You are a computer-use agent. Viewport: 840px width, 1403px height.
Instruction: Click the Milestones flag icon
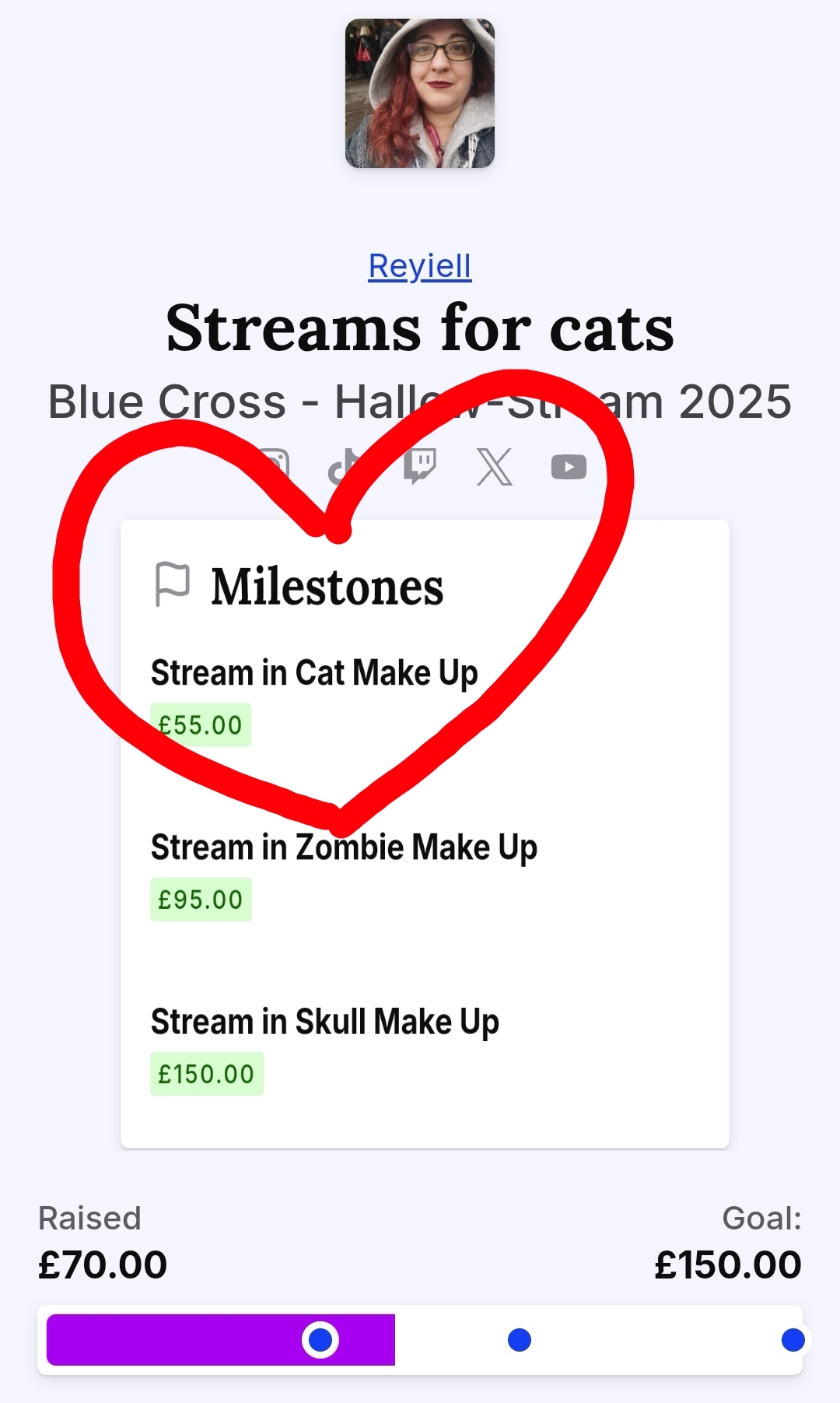172,584
